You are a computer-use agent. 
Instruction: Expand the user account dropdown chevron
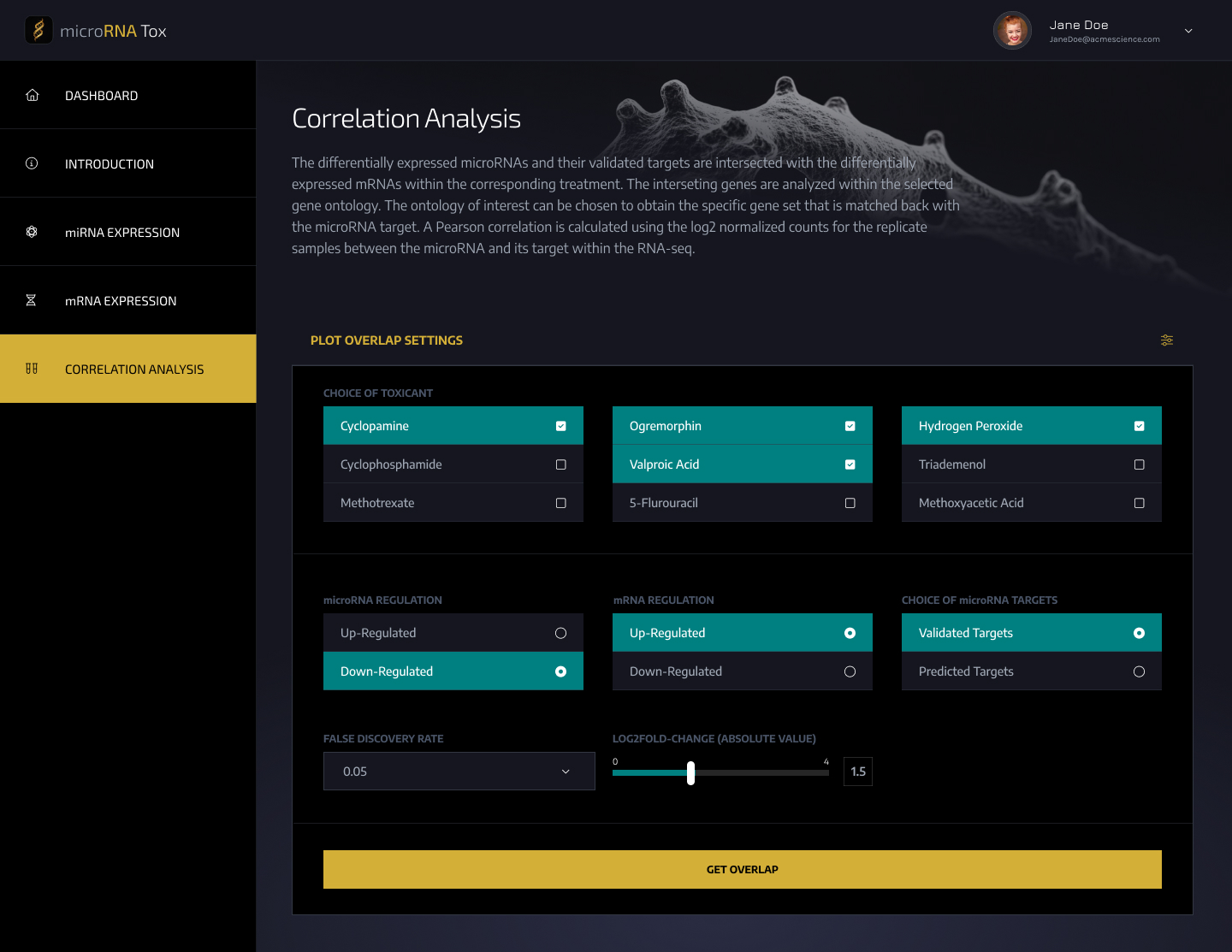(1188, 31)
